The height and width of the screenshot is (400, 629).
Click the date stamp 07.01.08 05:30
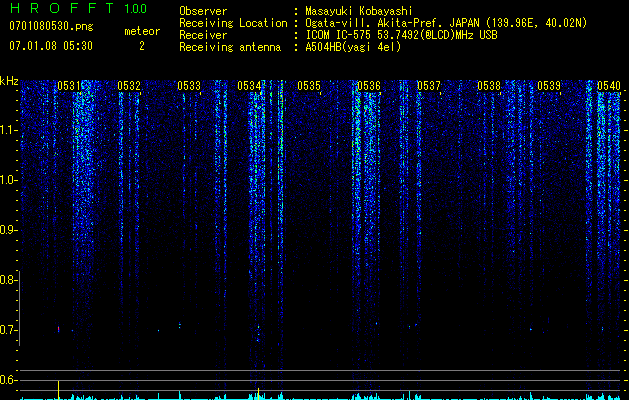(x=51, y=46)
